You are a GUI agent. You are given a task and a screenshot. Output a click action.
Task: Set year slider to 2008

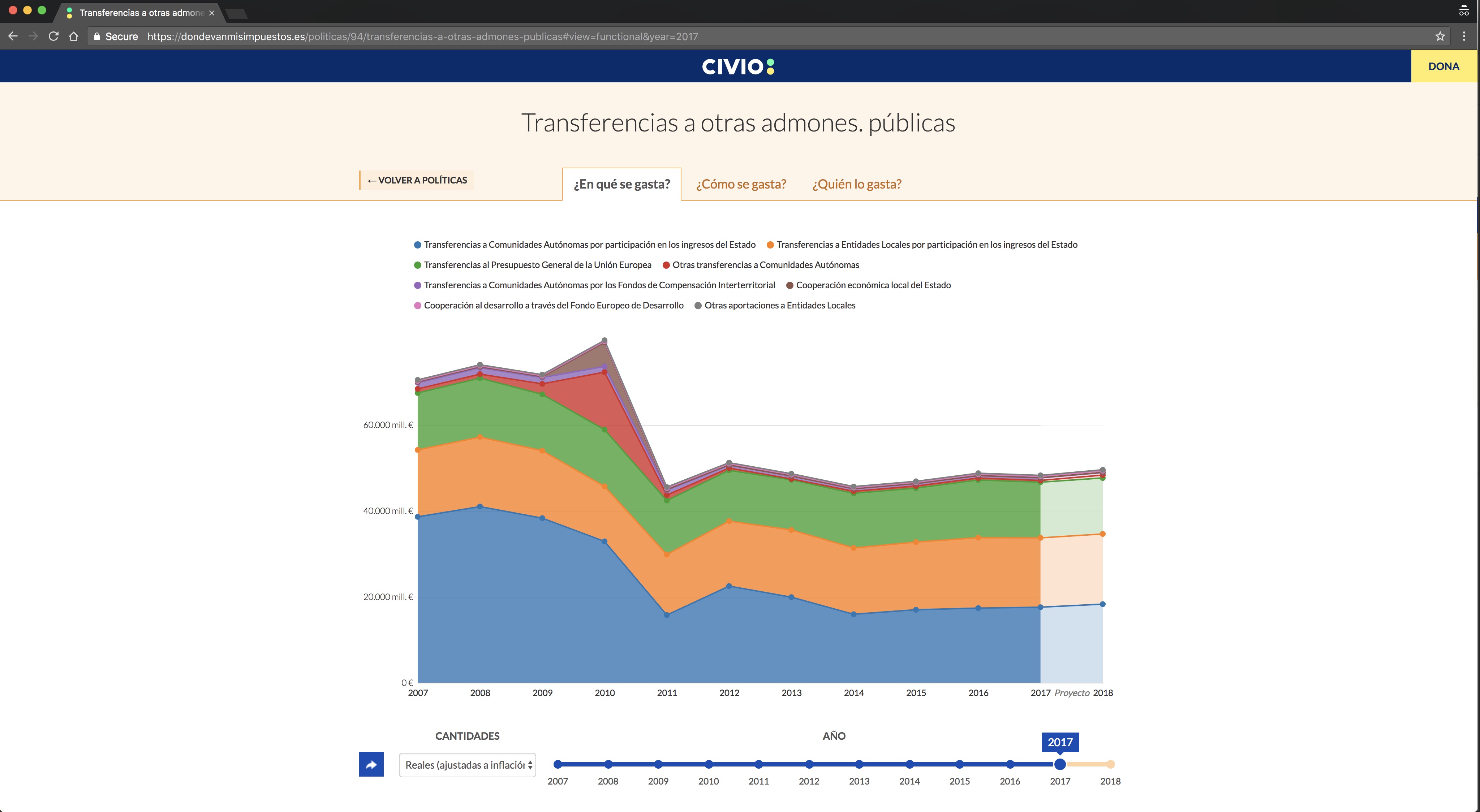608,764
